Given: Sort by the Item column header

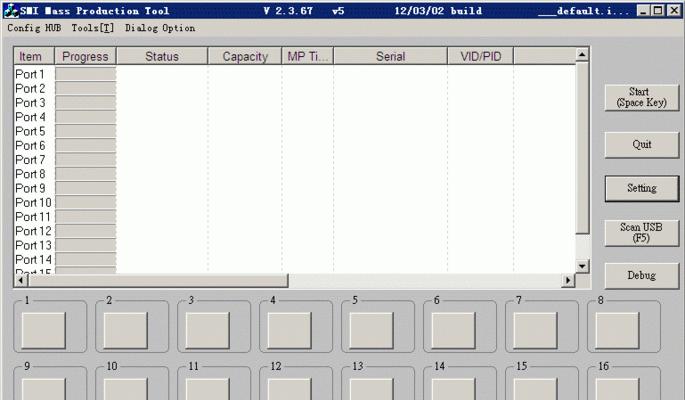Looking at the screenshot, I should 34,56.
